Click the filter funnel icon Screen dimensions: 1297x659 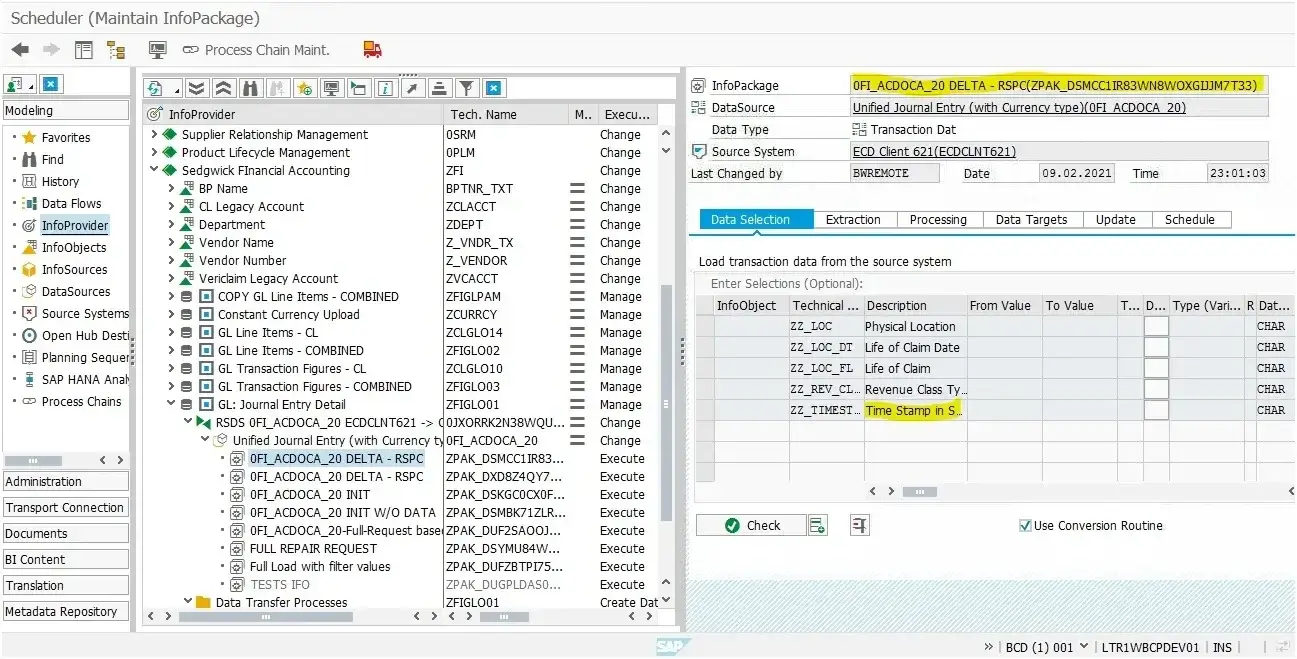coord(466,88)
